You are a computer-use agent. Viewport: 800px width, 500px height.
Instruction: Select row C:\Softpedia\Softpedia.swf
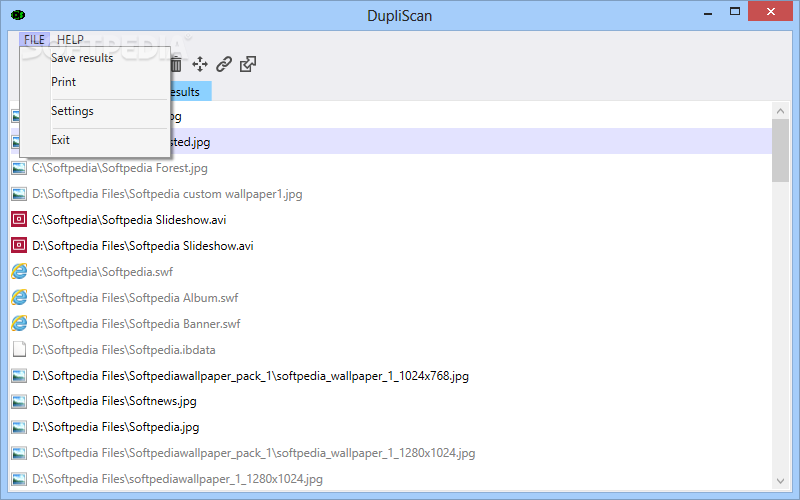(x=391, y=272)
